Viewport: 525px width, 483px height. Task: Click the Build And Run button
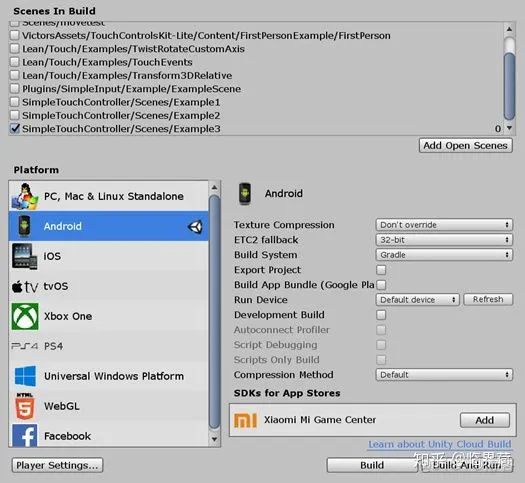(x=466, y=465)
